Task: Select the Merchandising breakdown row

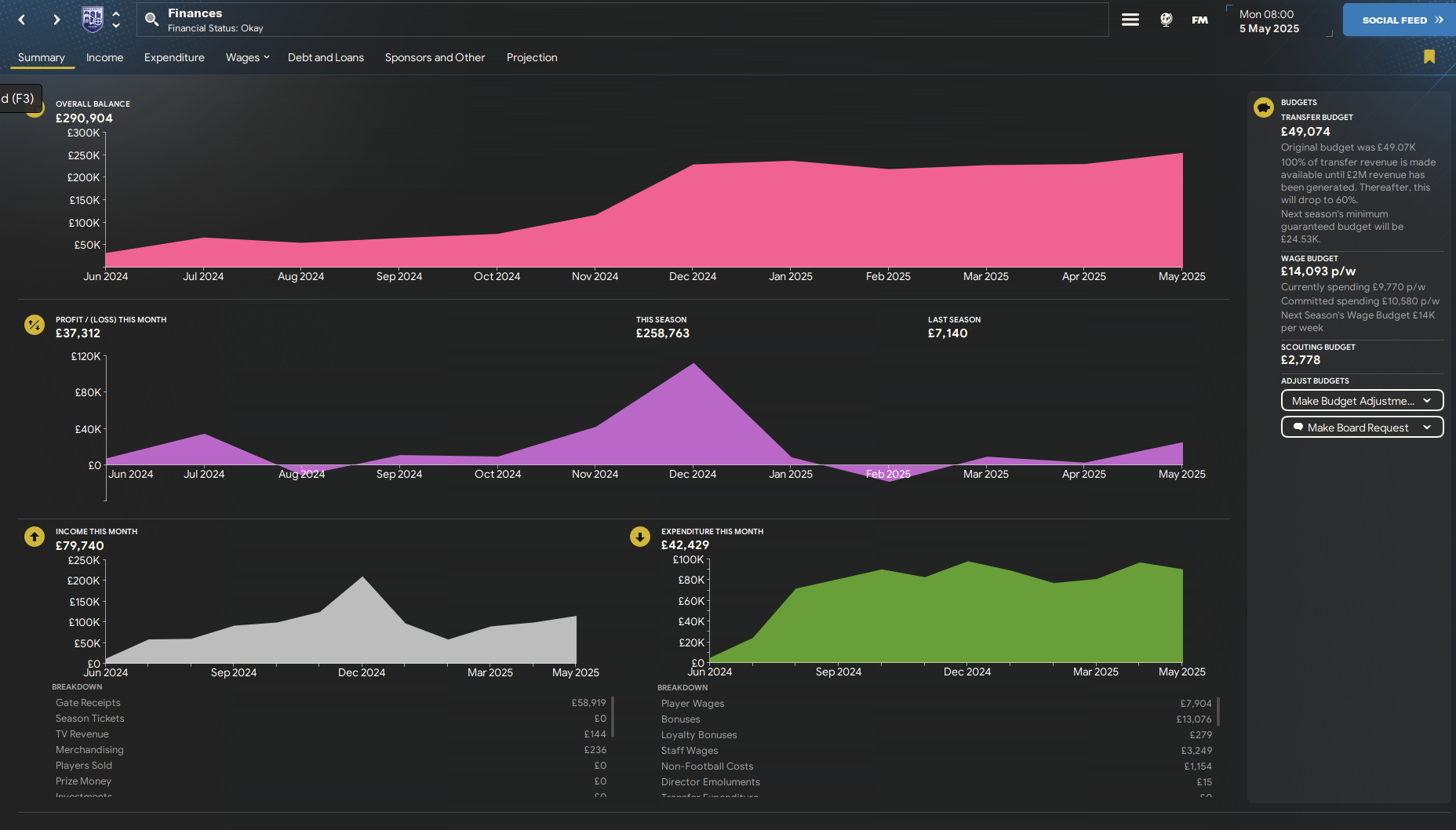Action: point(331,750)
